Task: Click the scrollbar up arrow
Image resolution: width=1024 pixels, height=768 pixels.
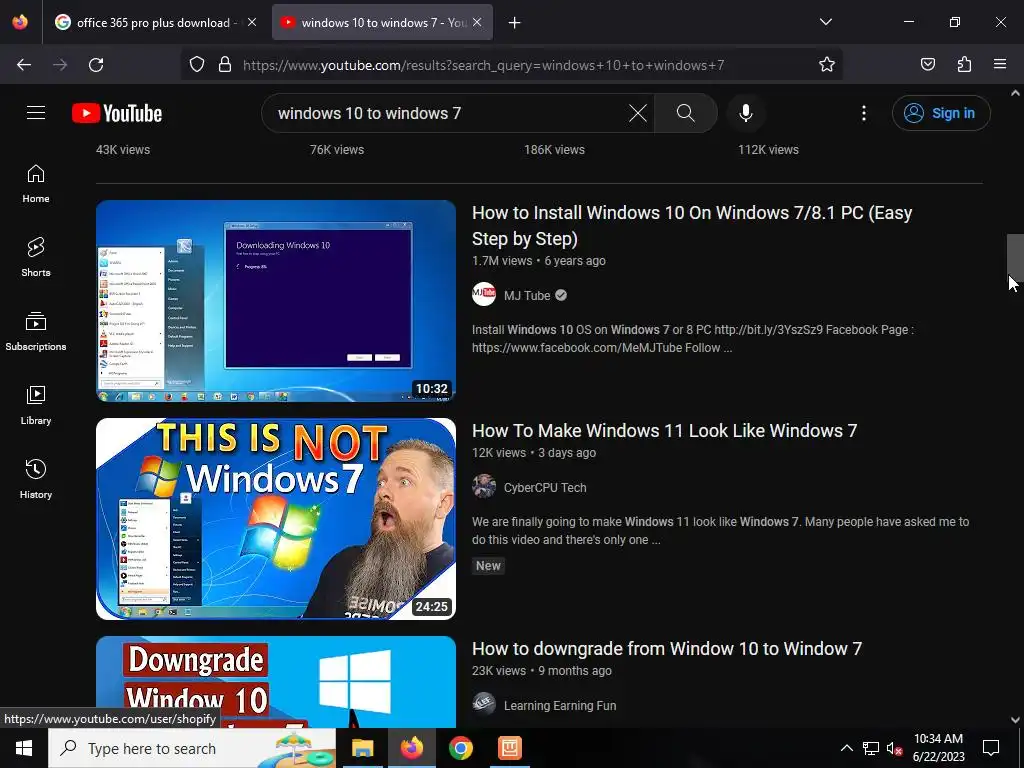Action: click(1015, 93)
